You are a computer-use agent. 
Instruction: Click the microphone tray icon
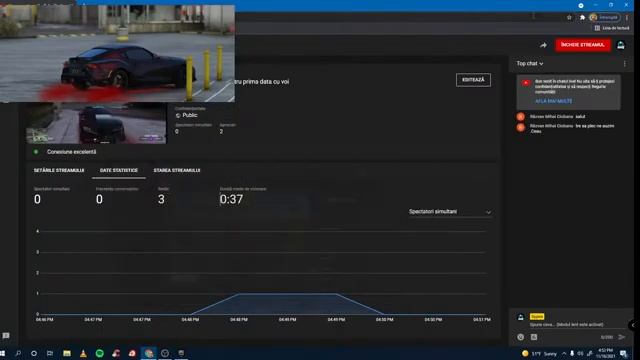point(572,353)
